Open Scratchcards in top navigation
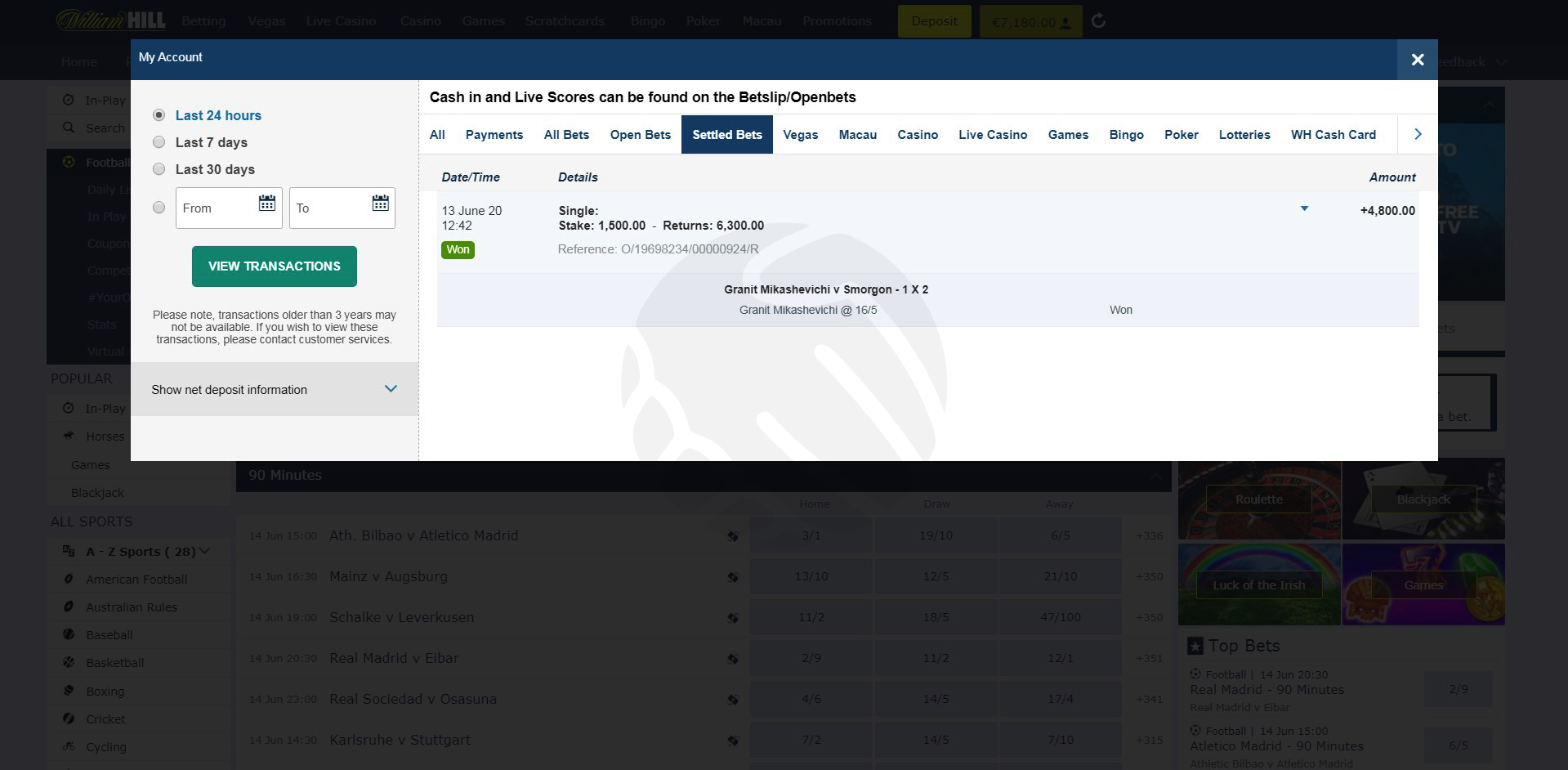 [565, 20]
